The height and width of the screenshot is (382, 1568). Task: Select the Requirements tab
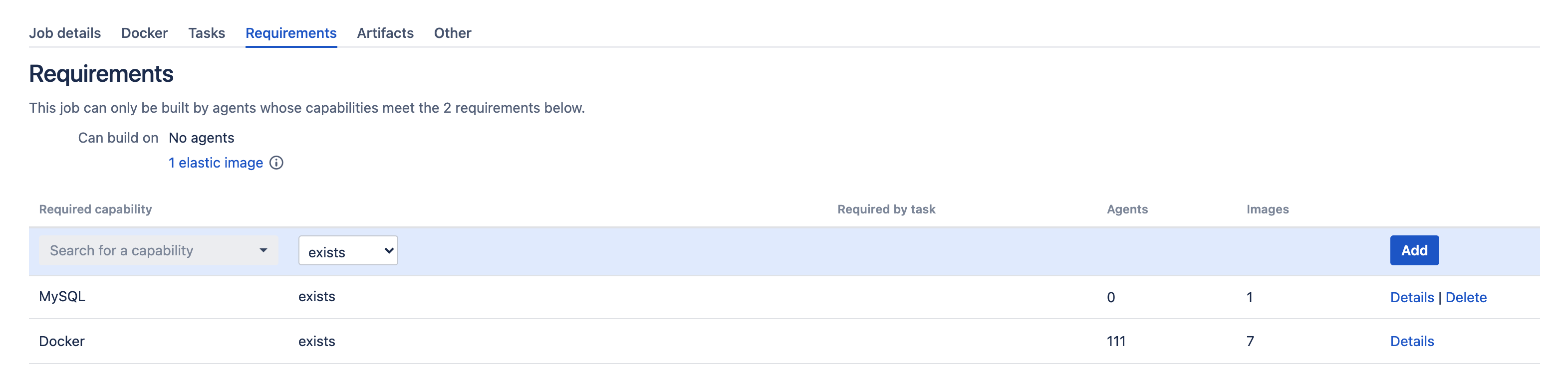[291, 33]
